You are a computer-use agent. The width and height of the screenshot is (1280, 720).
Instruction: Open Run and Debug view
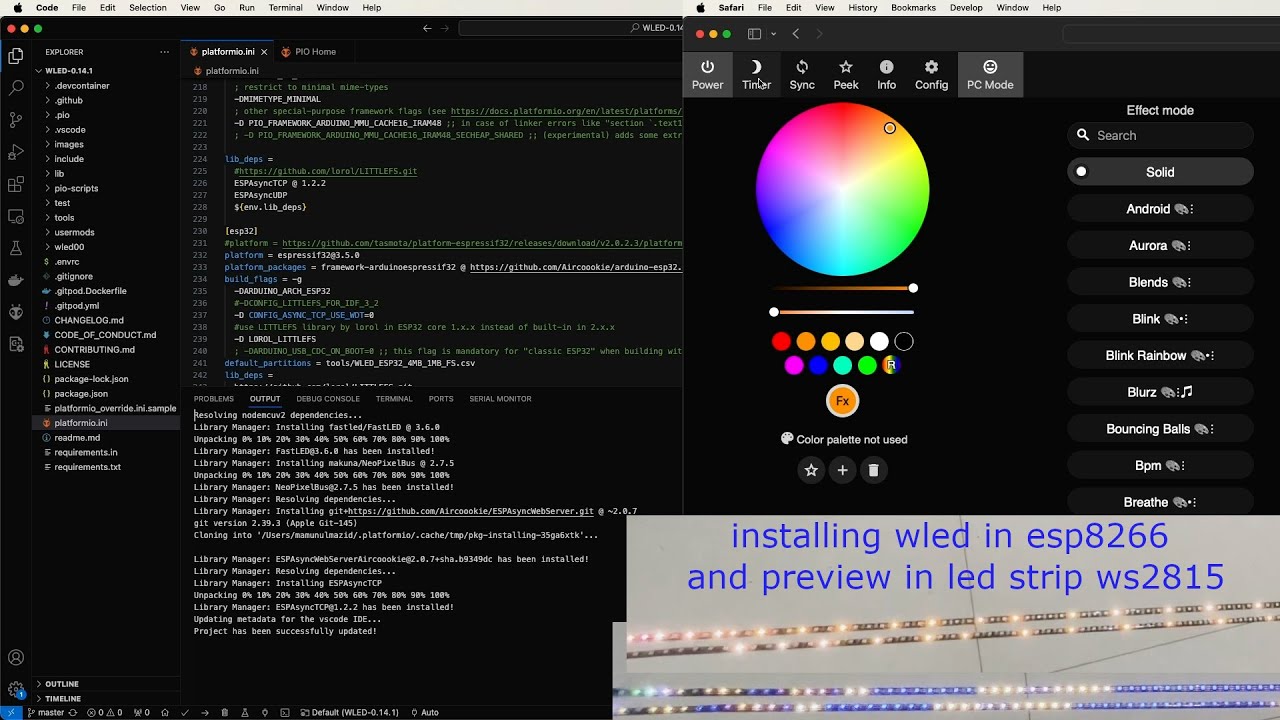pyautogui.click(x=16, y=152)
